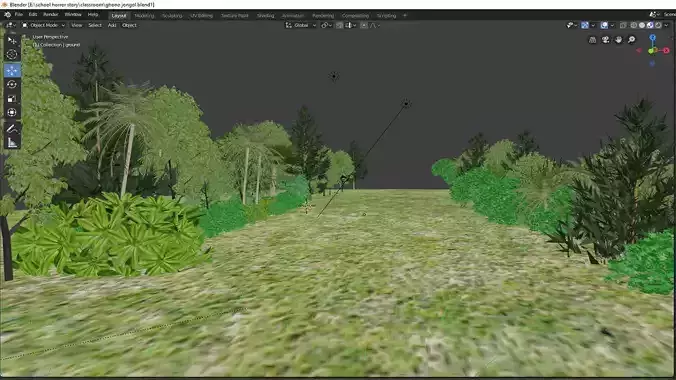
Task: Open the gizmo options dropdown arrow
Action: [593, 25]
